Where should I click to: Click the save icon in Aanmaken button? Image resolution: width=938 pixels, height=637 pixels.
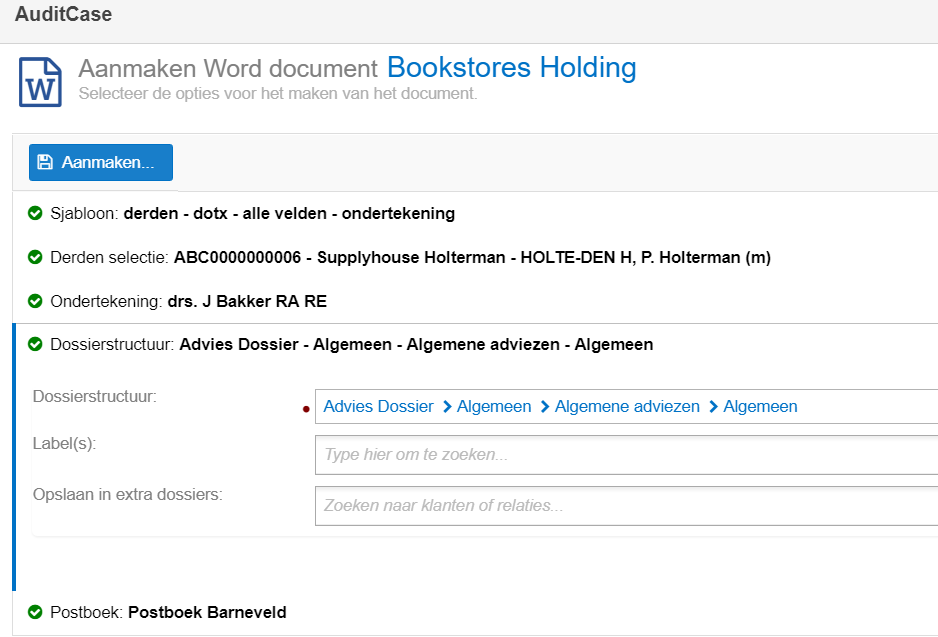tap(45, 162)
